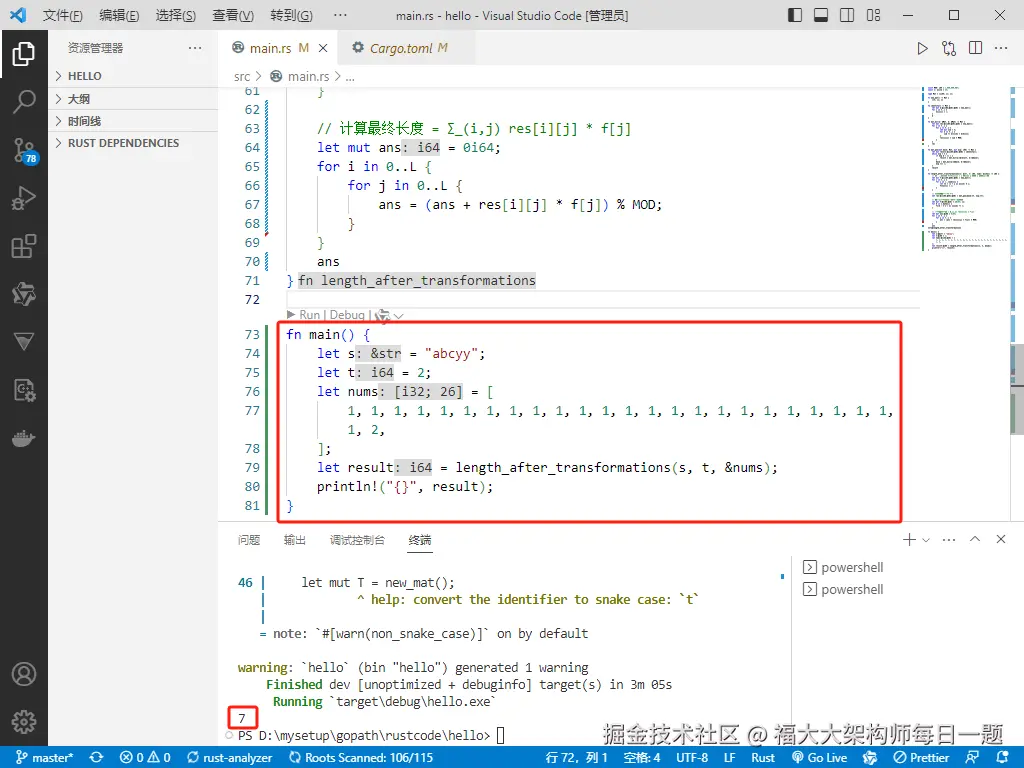Viewport: 1024px width, 768px height.
Task: Click line and column indicator 行 72, 列 1
Action: (x=577, y=758)
